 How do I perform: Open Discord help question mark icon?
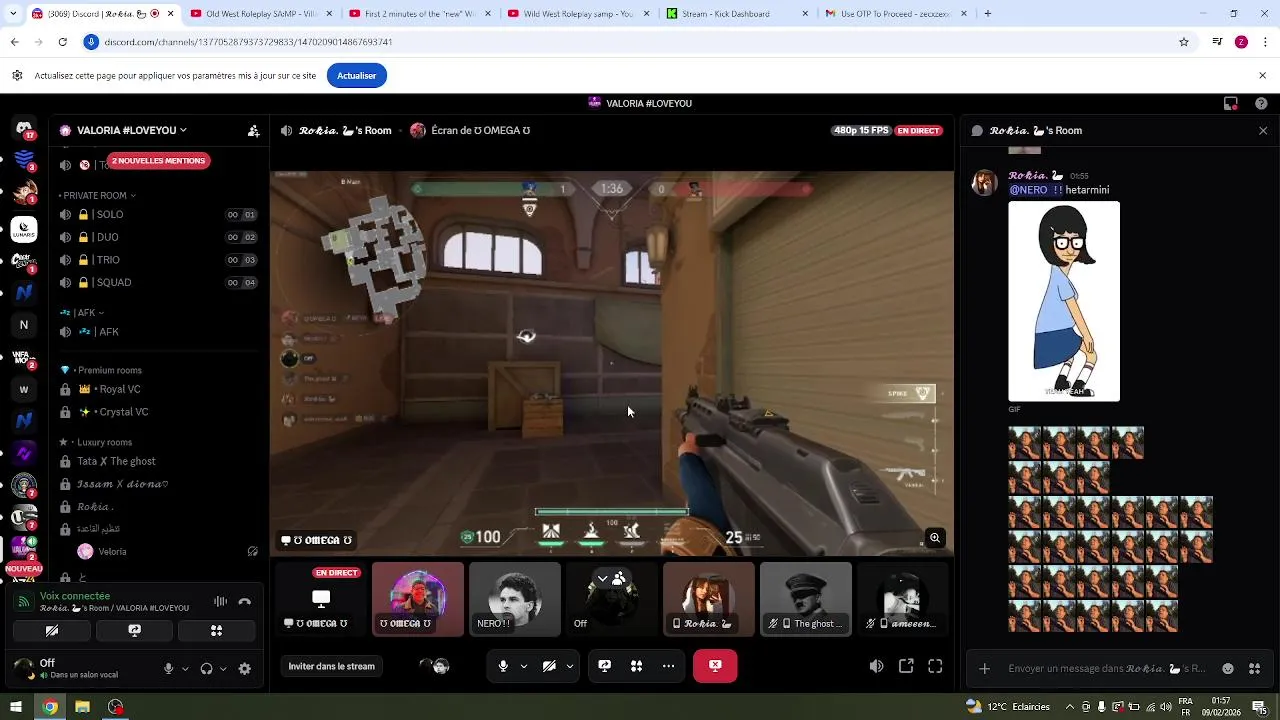1261,103
